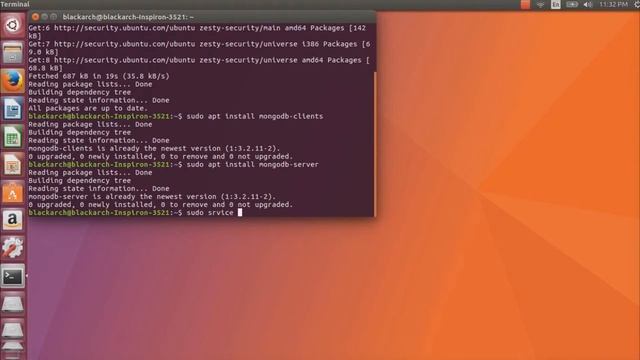Click the 'Get:6' zesty-security/main line
Image resolution: width=640 pixels, height=360 pixels.
[x=197, y=32]
